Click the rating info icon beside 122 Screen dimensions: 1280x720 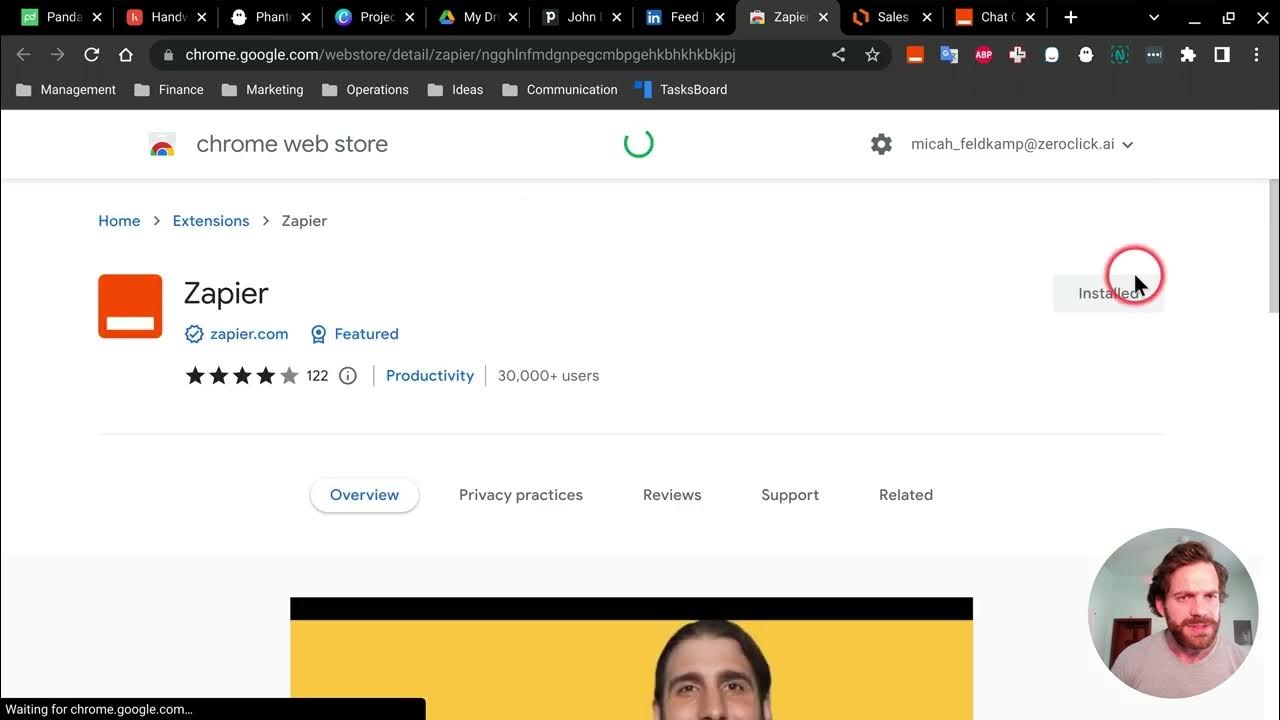coord(348,376)
